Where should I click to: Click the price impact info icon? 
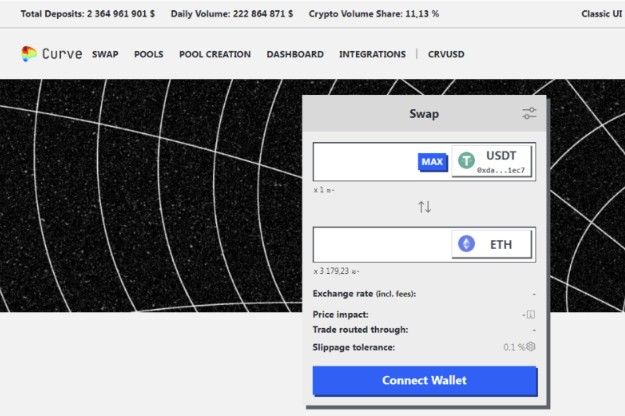click(x=531, y=315)
